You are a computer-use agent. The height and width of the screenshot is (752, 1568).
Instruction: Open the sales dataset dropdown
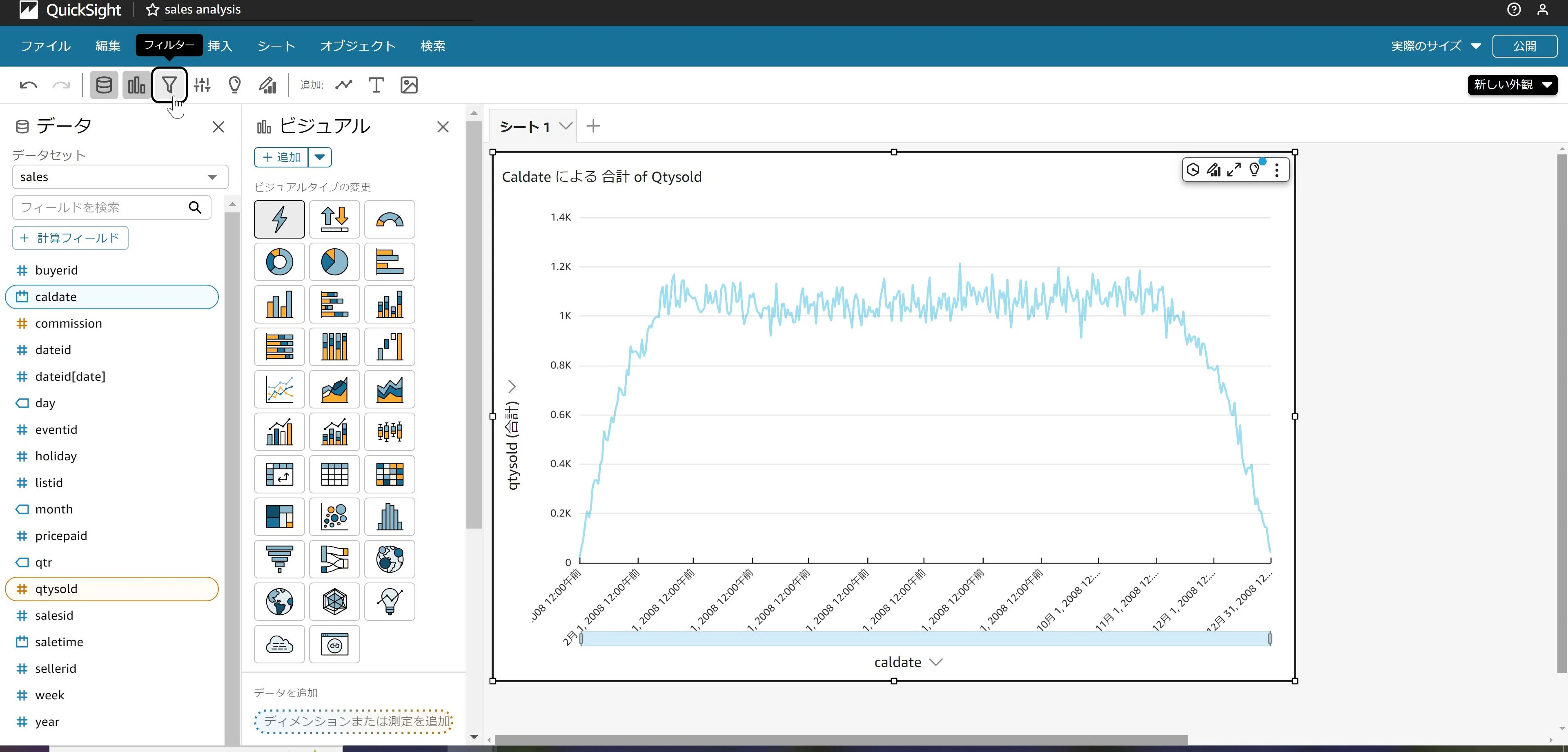(x=120, y=177)
